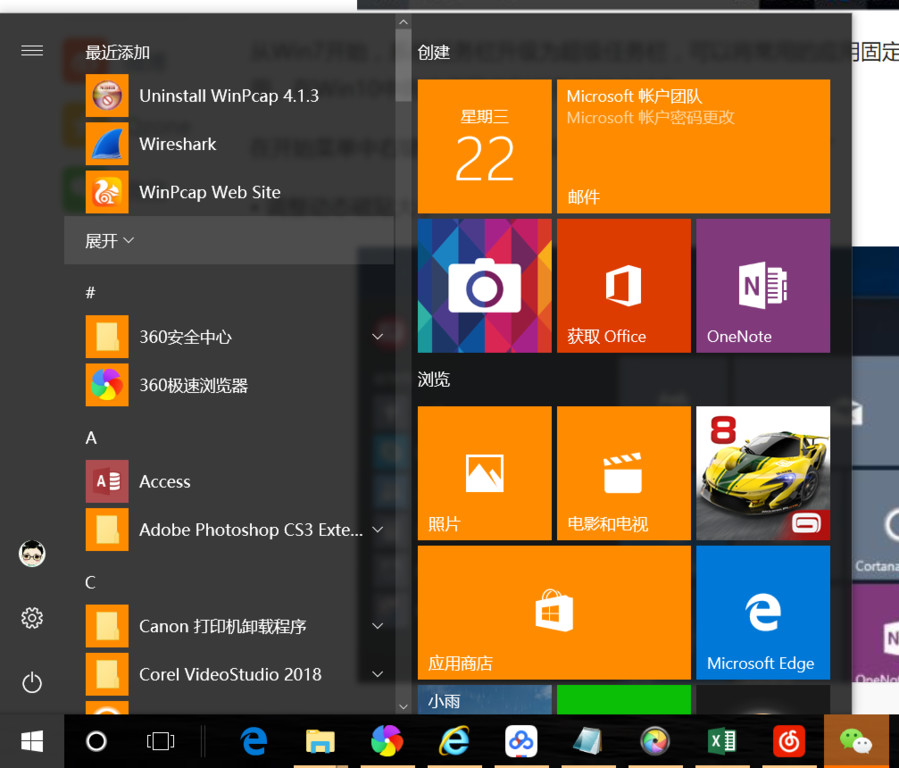This screenshot has height=768, width=899.
Task: Click the # letter group header
Action: [91, 293]
